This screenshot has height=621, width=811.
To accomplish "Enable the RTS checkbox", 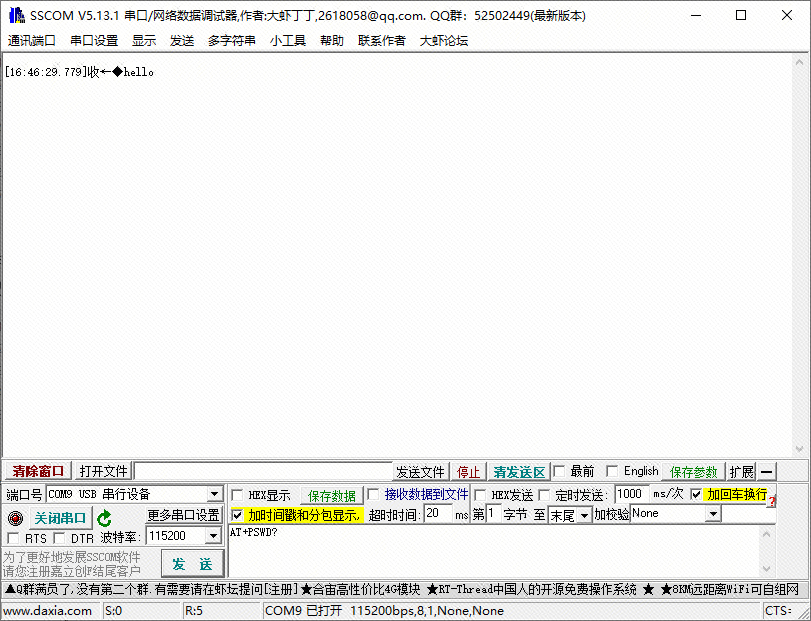I will (x=14, y=538).
